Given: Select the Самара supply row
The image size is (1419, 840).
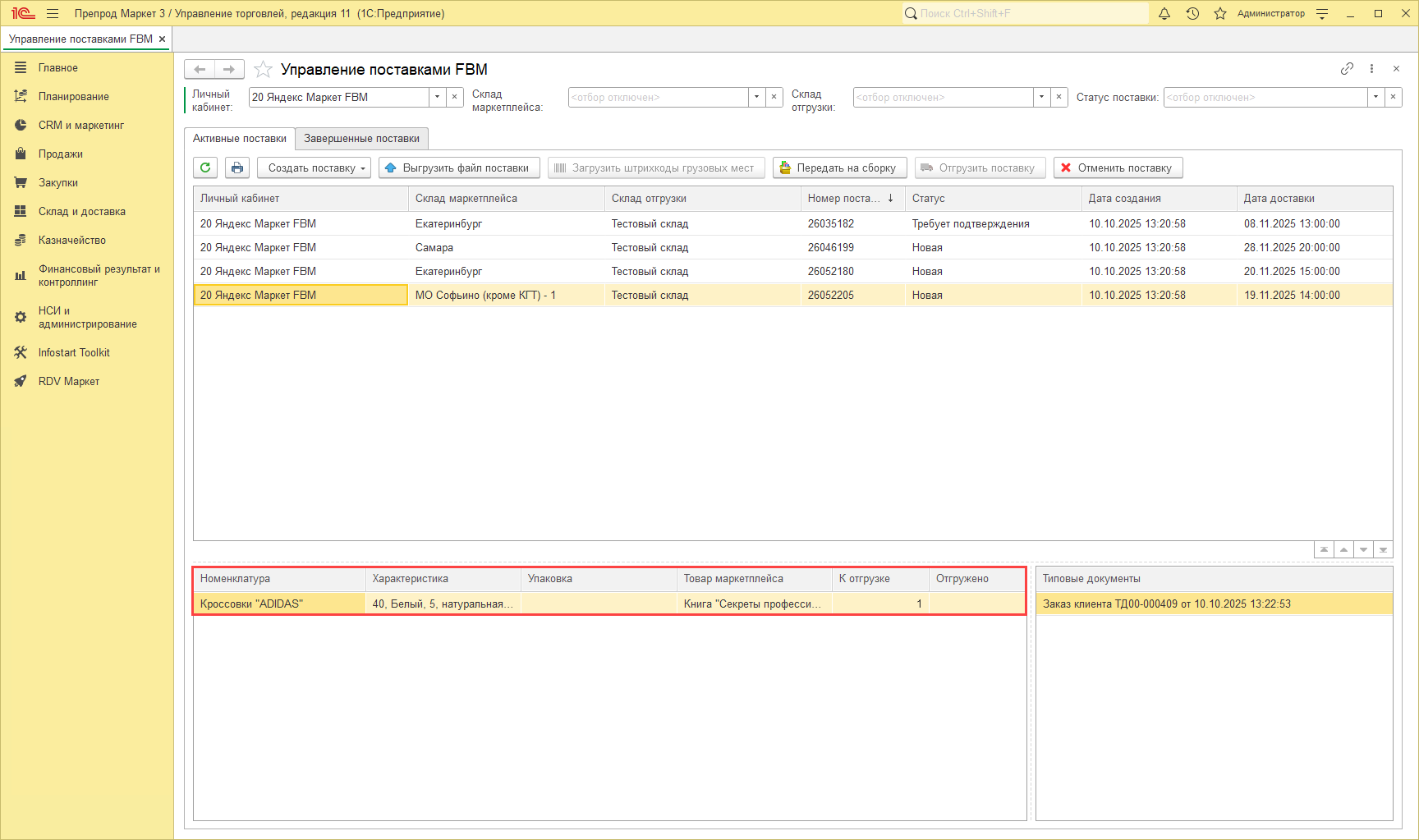Looking at the screenshot, I should pos(434,247).
